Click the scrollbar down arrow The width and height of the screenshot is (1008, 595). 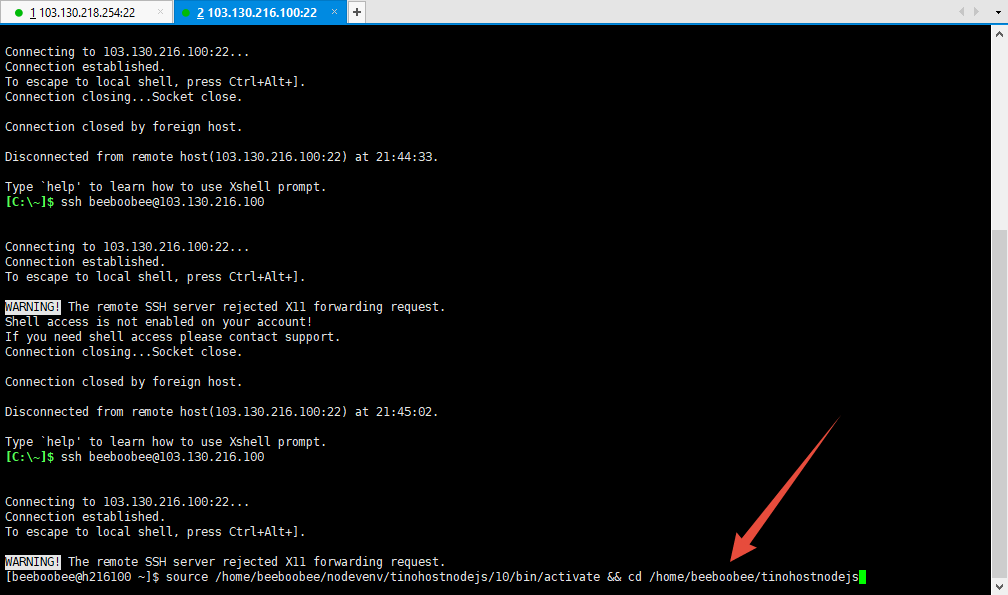coord(1000,586)
